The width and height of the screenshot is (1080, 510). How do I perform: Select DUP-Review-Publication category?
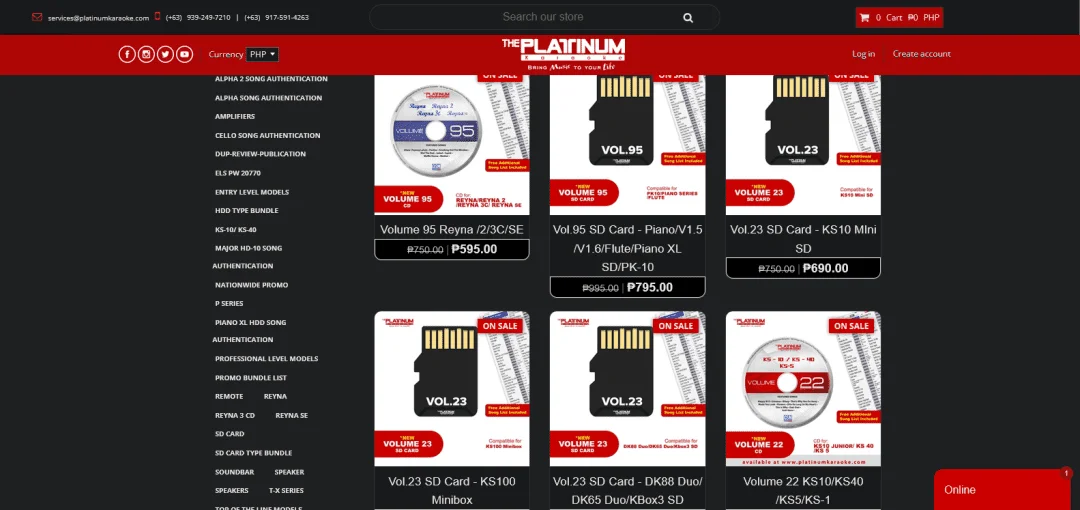coord(260,154)
